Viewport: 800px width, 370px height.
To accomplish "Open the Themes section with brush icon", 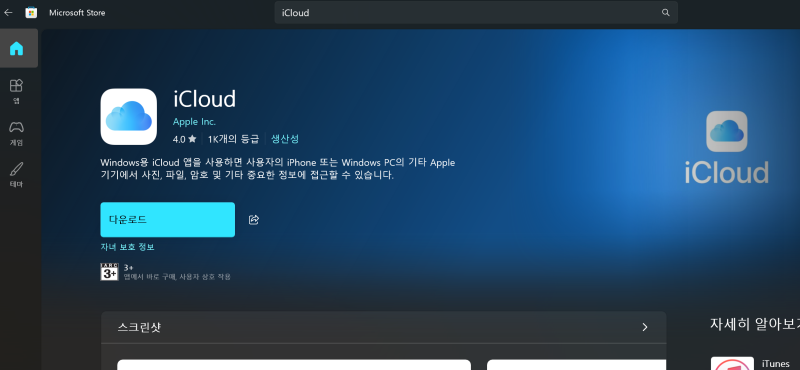I will point(17,175).
